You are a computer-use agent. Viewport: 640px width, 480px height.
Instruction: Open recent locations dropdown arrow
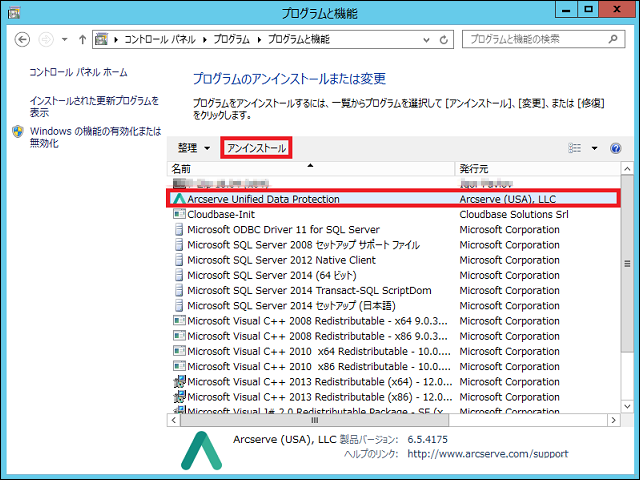tap(64, 40)
